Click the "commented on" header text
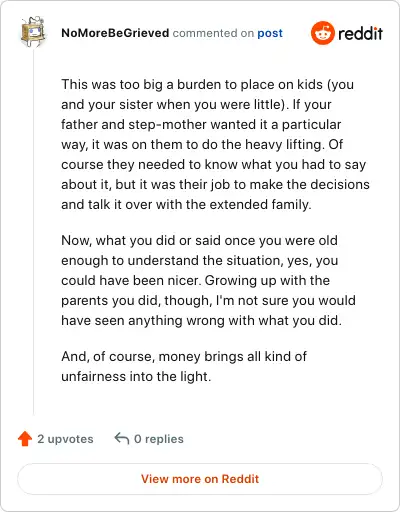Image resolution: width=400 pixels, height=512 pixels. click(x=213, y=33)
